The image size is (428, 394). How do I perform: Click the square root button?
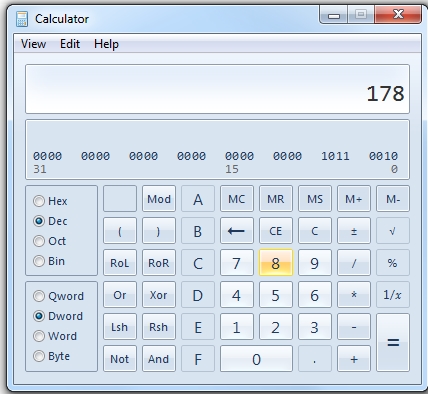click(393, 231)
